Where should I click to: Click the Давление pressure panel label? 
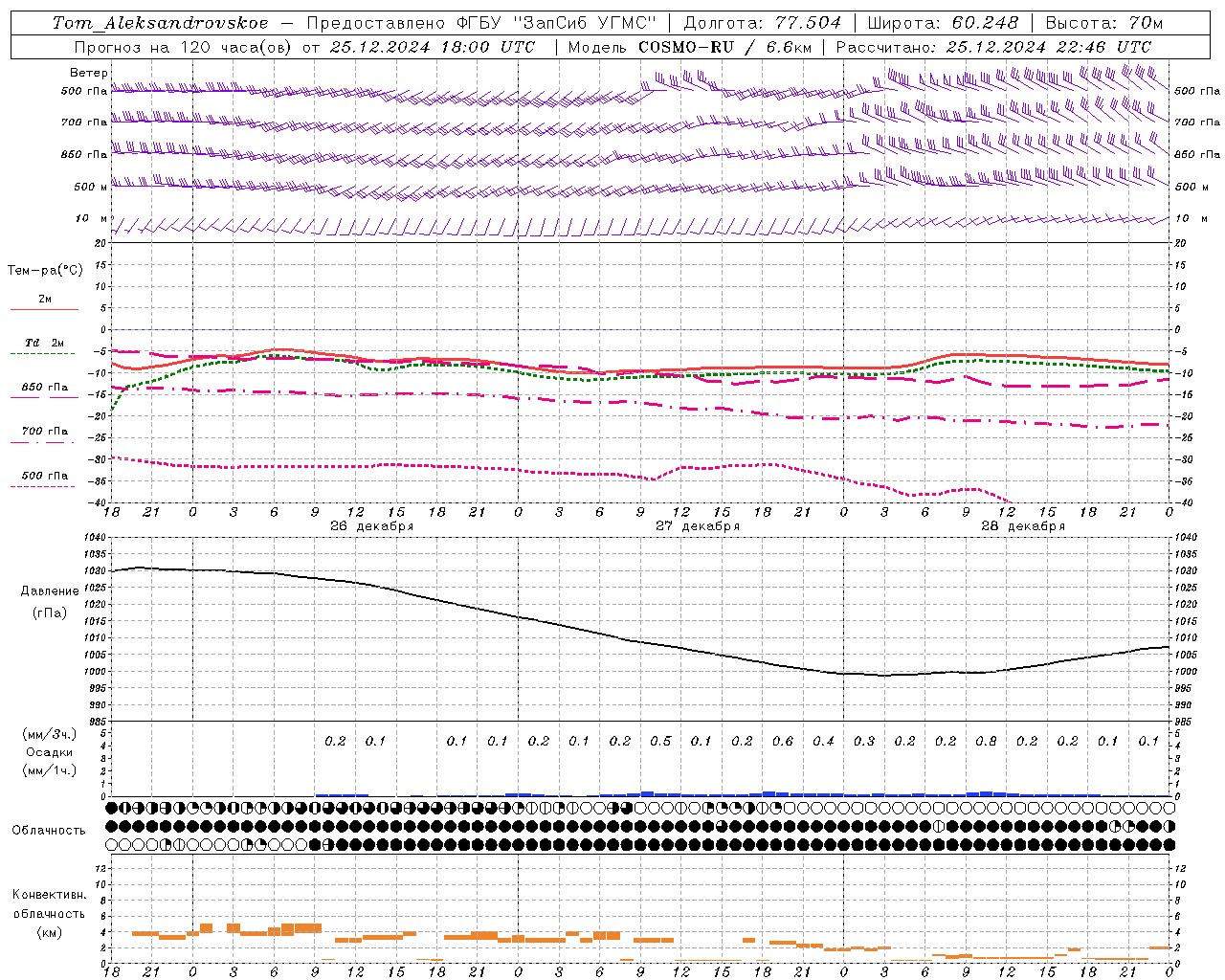click(50, 591)
